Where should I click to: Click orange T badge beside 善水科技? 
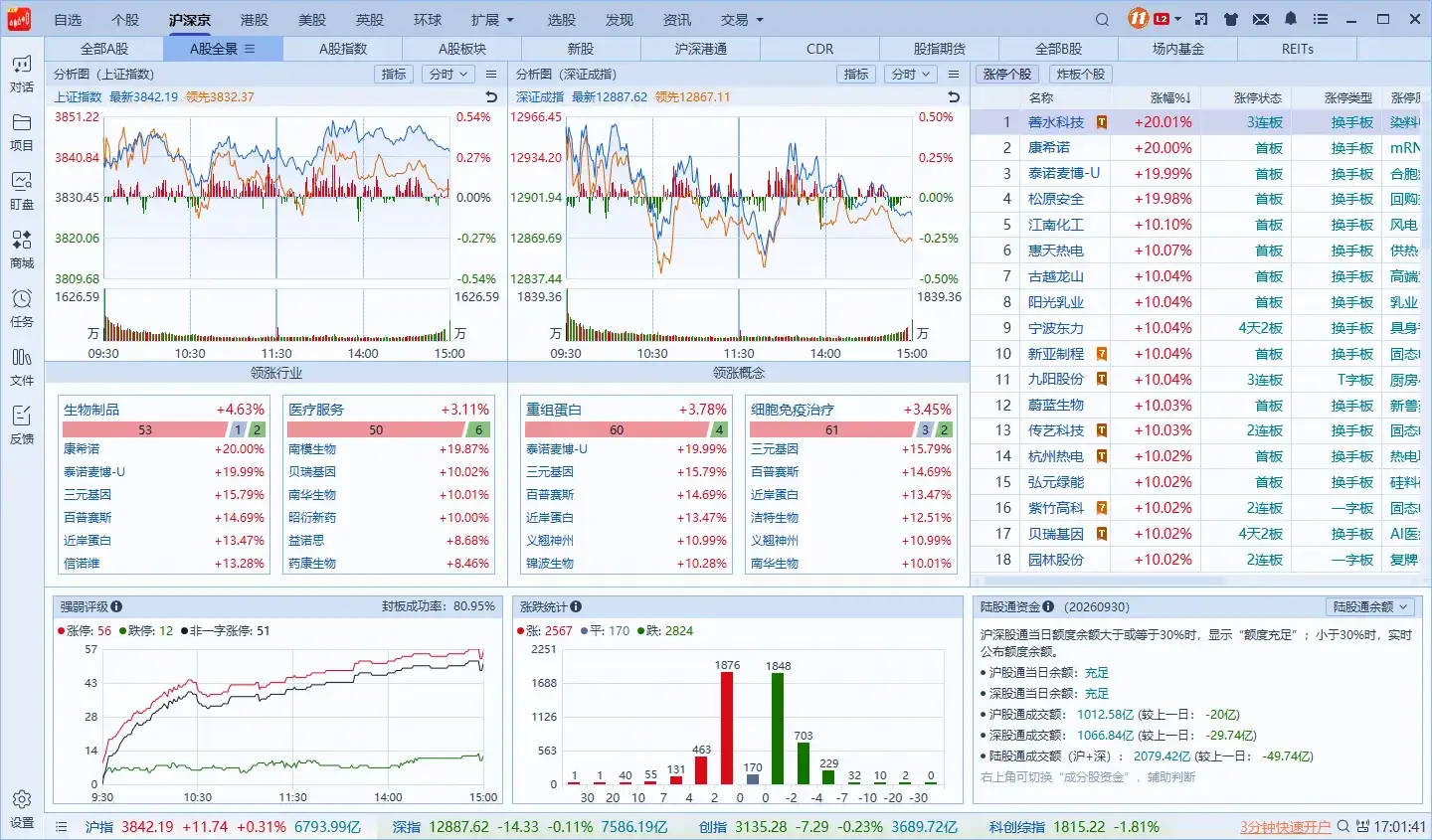click(x=1102, y=122)
